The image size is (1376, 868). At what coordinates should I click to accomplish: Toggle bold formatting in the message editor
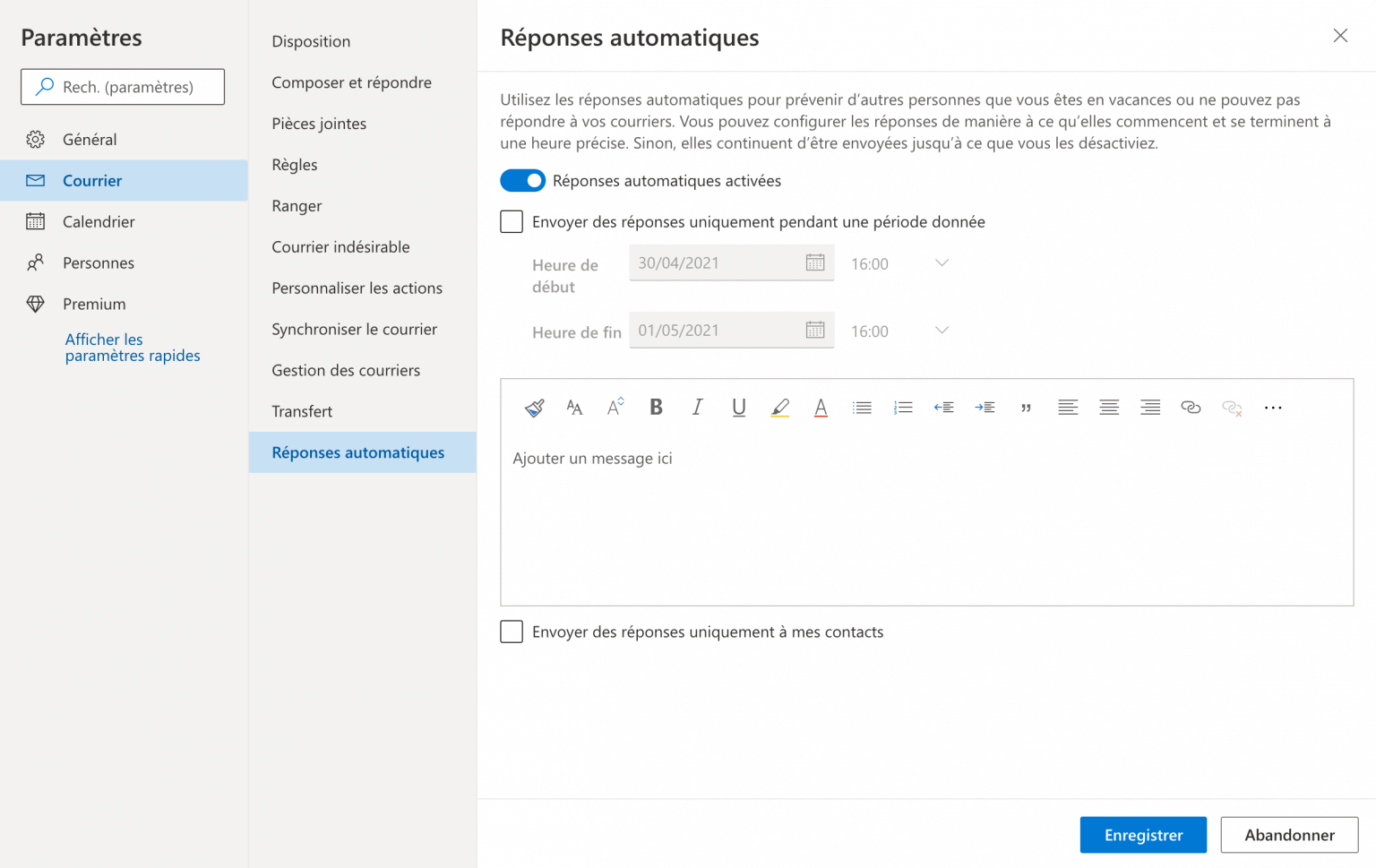click(656, 407)
